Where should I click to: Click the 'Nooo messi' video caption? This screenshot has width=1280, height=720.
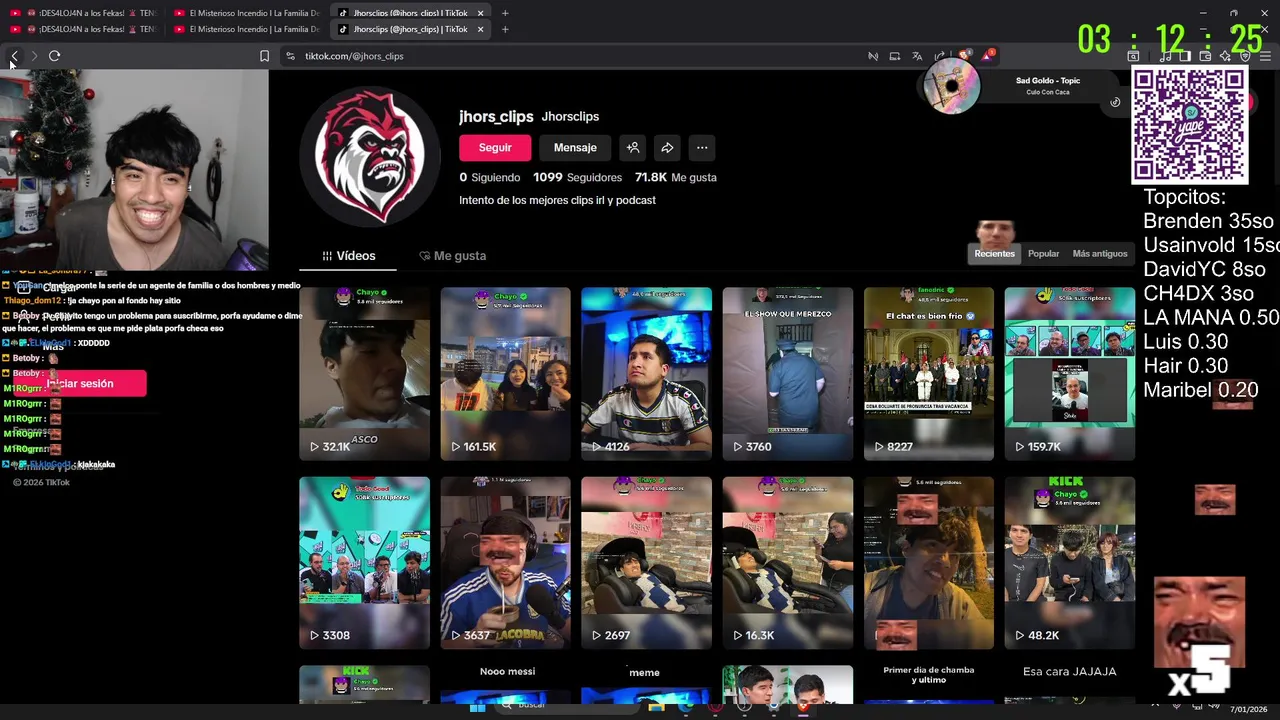coord(507,672)
